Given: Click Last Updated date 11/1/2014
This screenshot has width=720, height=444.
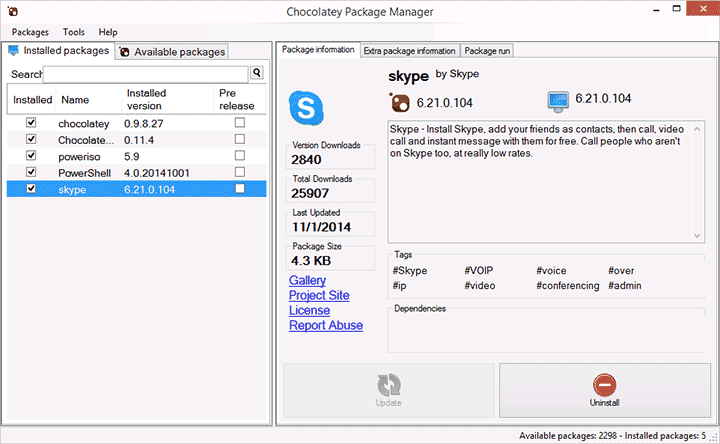Looking at the screenshot, I should tap(321, 227).
